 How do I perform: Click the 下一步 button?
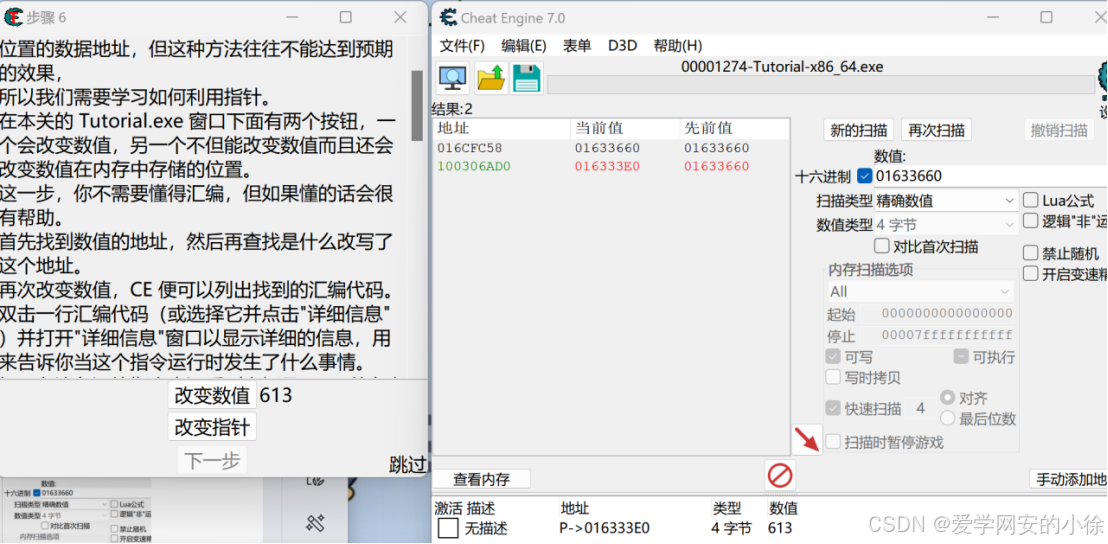[213, 461]
